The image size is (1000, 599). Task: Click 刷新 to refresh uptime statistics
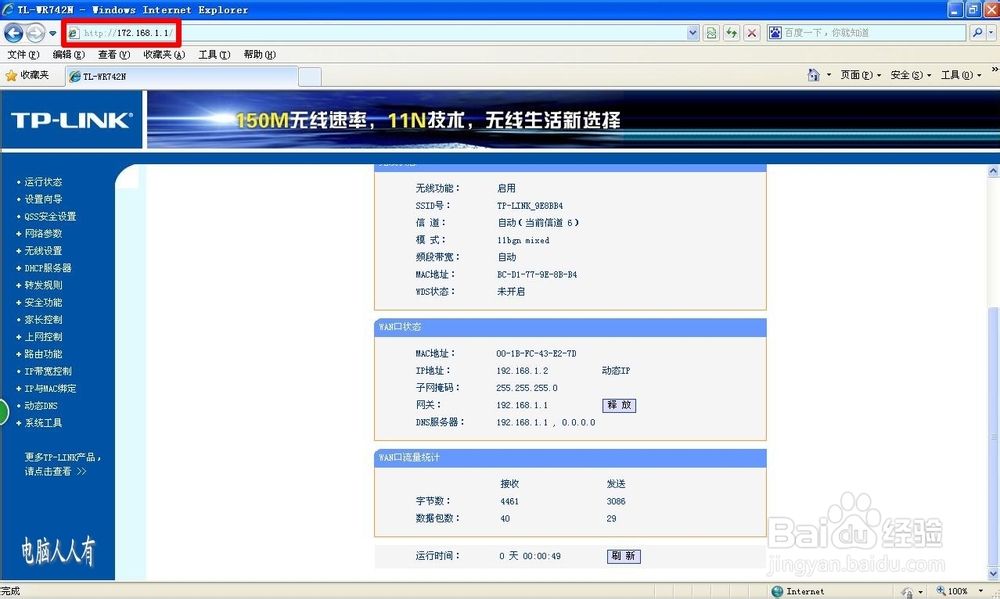click(x=622, y=556)
